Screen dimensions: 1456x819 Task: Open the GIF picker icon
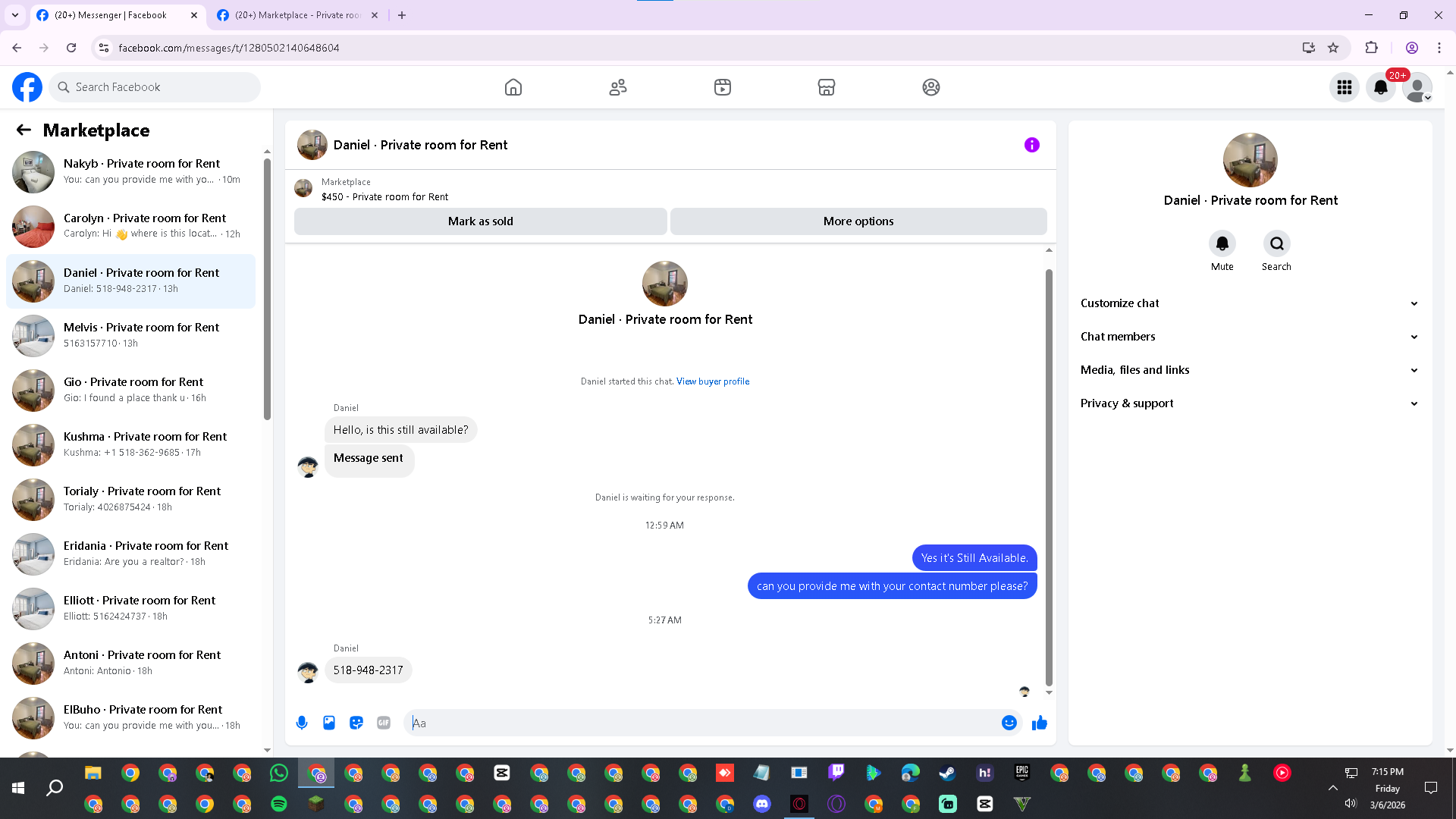[384, 723]
